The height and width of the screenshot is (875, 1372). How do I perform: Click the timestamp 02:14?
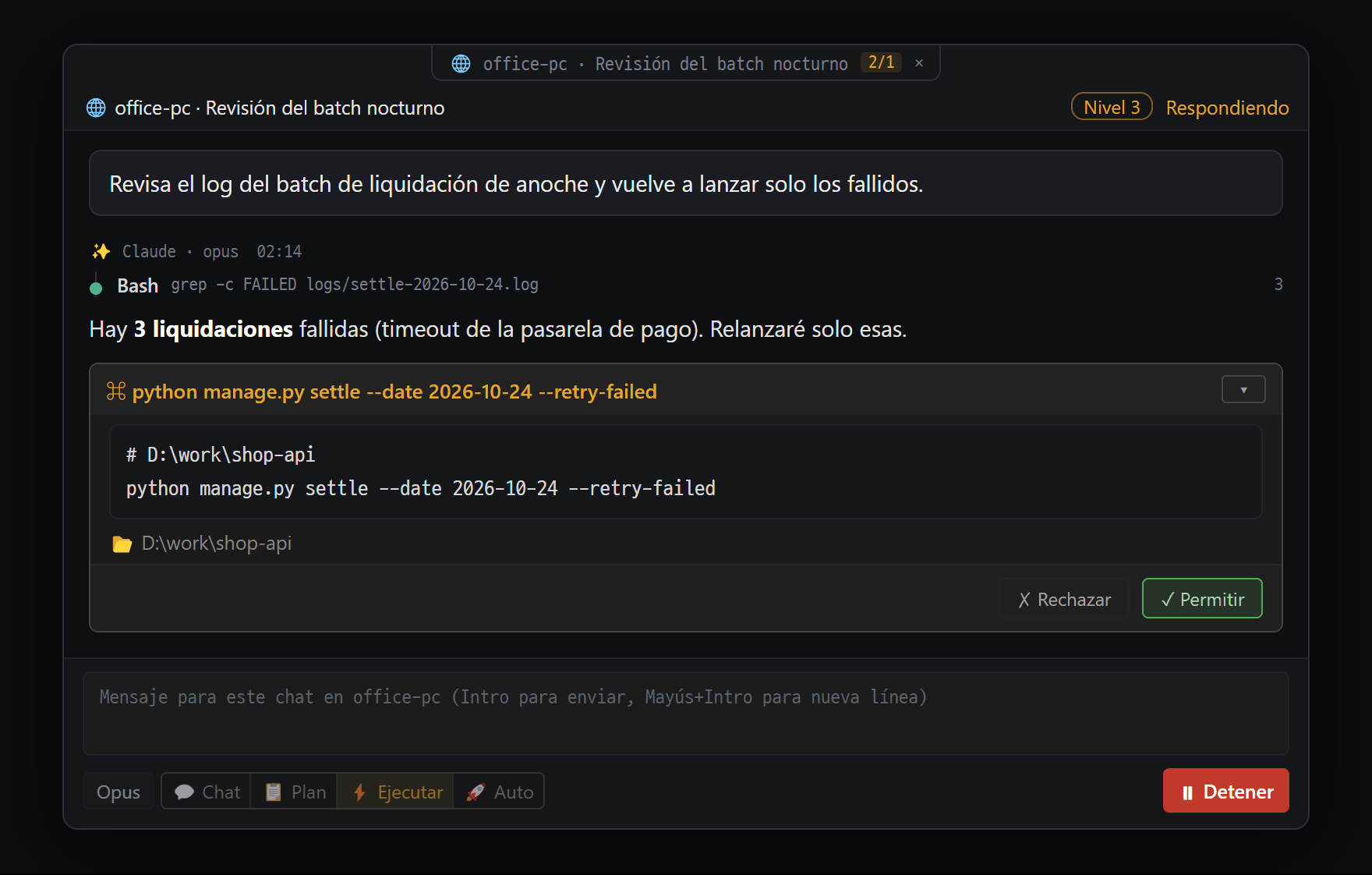[279, 252]
